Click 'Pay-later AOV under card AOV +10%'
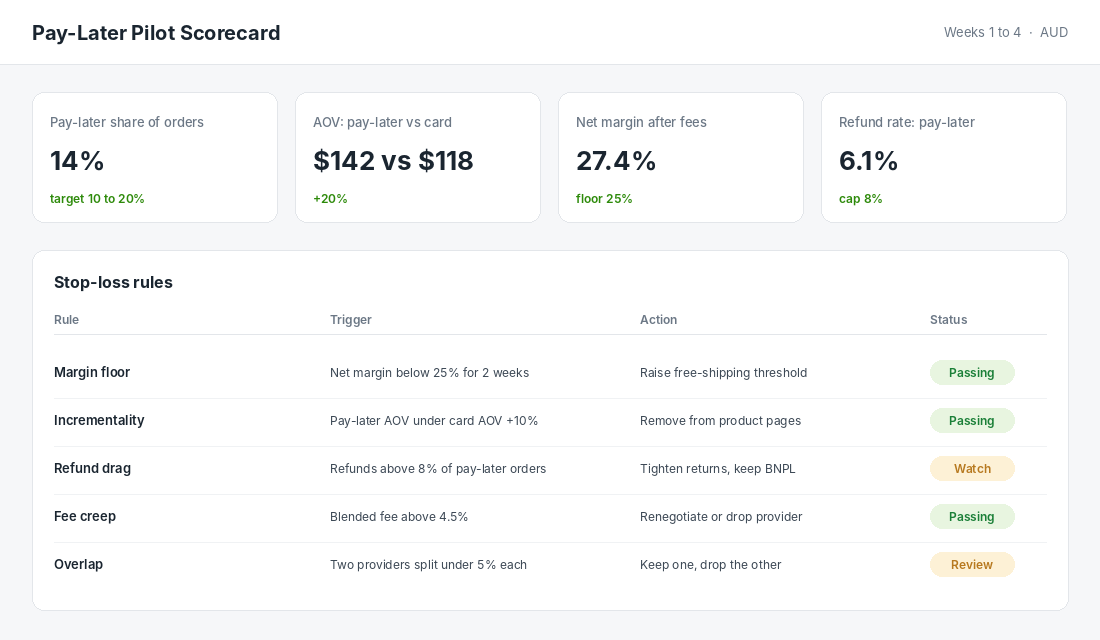This screenshot has height=640, width=1100. 434,420
